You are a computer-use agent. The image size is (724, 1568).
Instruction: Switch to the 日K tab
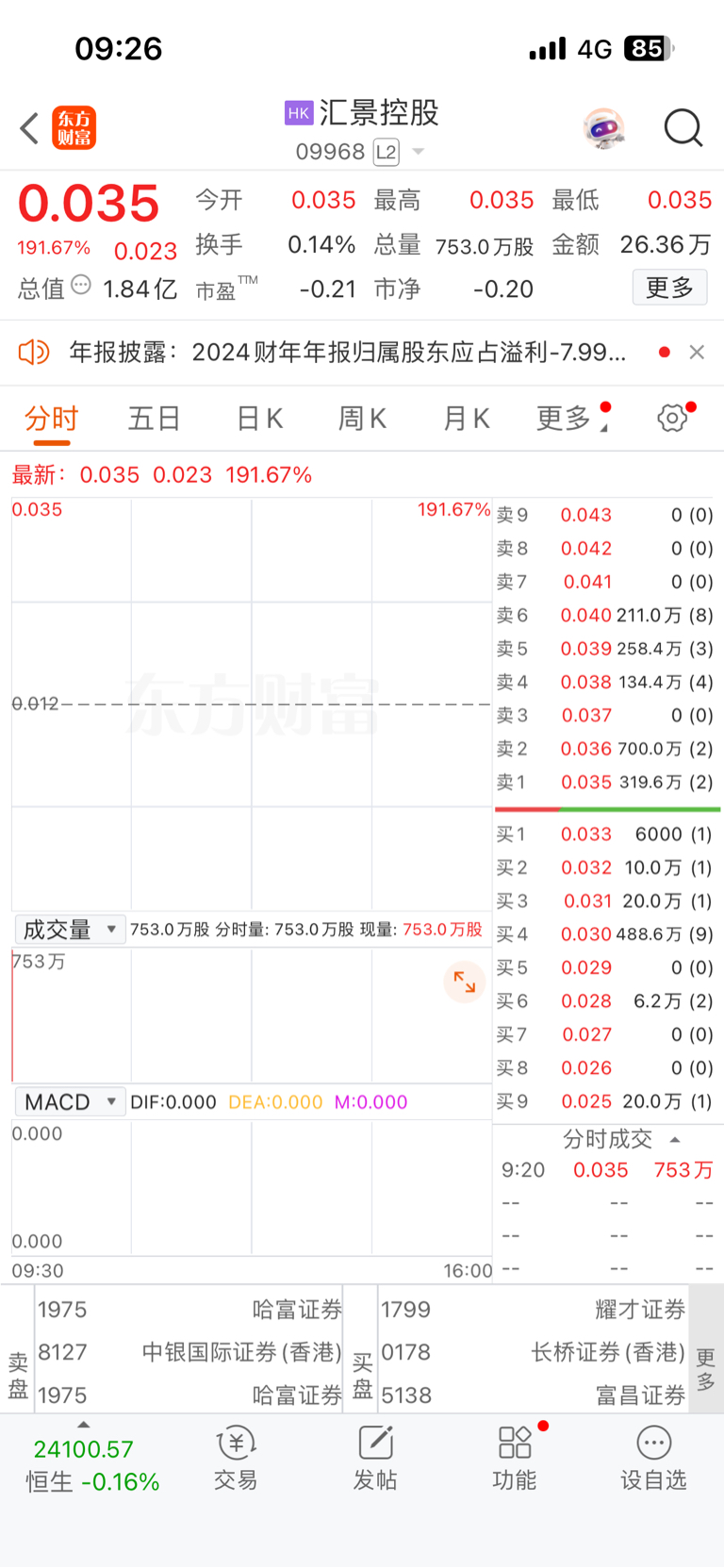(259, 418)
